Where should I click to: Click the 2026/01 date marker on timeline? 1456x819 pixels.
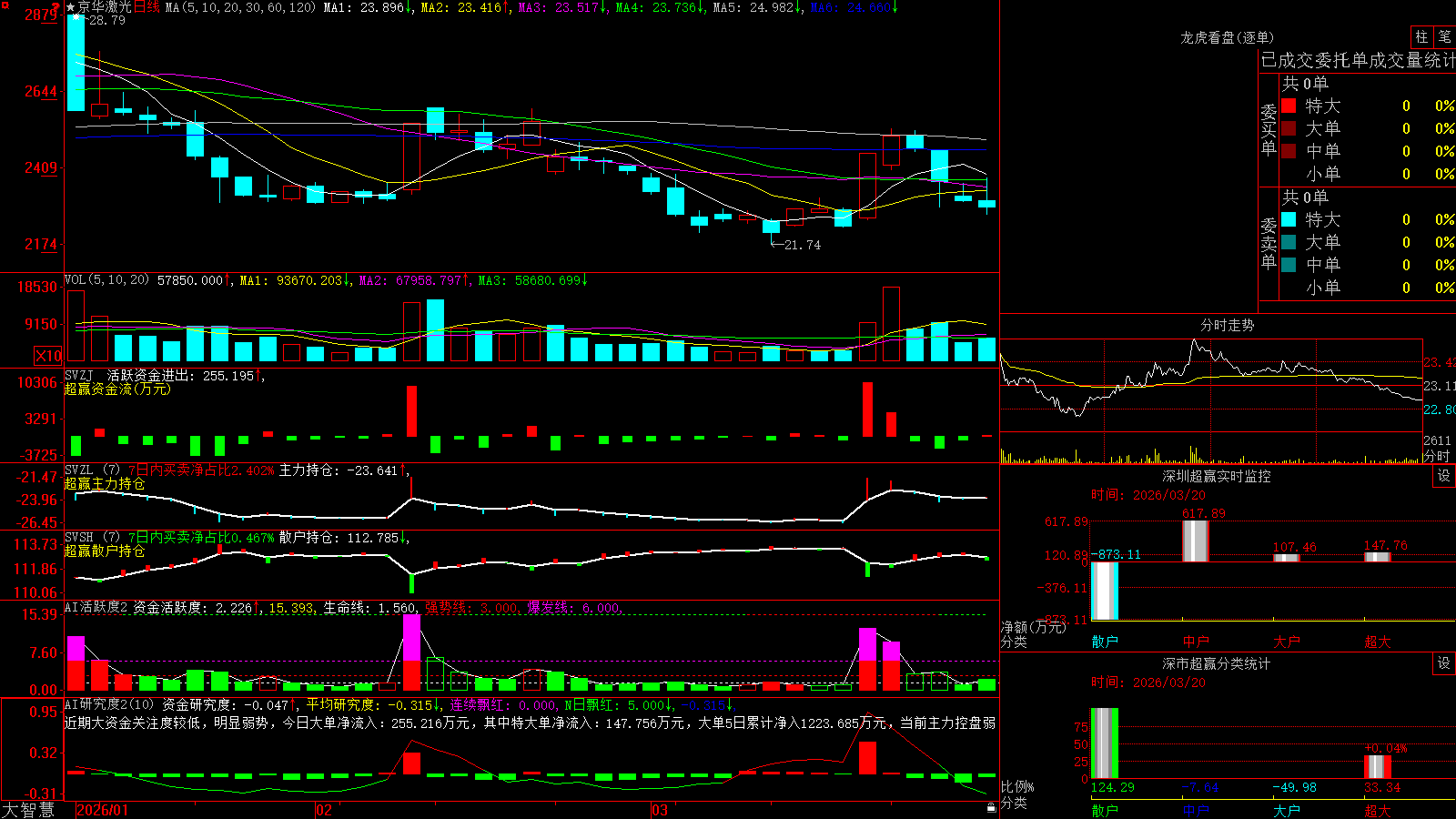[x=103, y=810]
